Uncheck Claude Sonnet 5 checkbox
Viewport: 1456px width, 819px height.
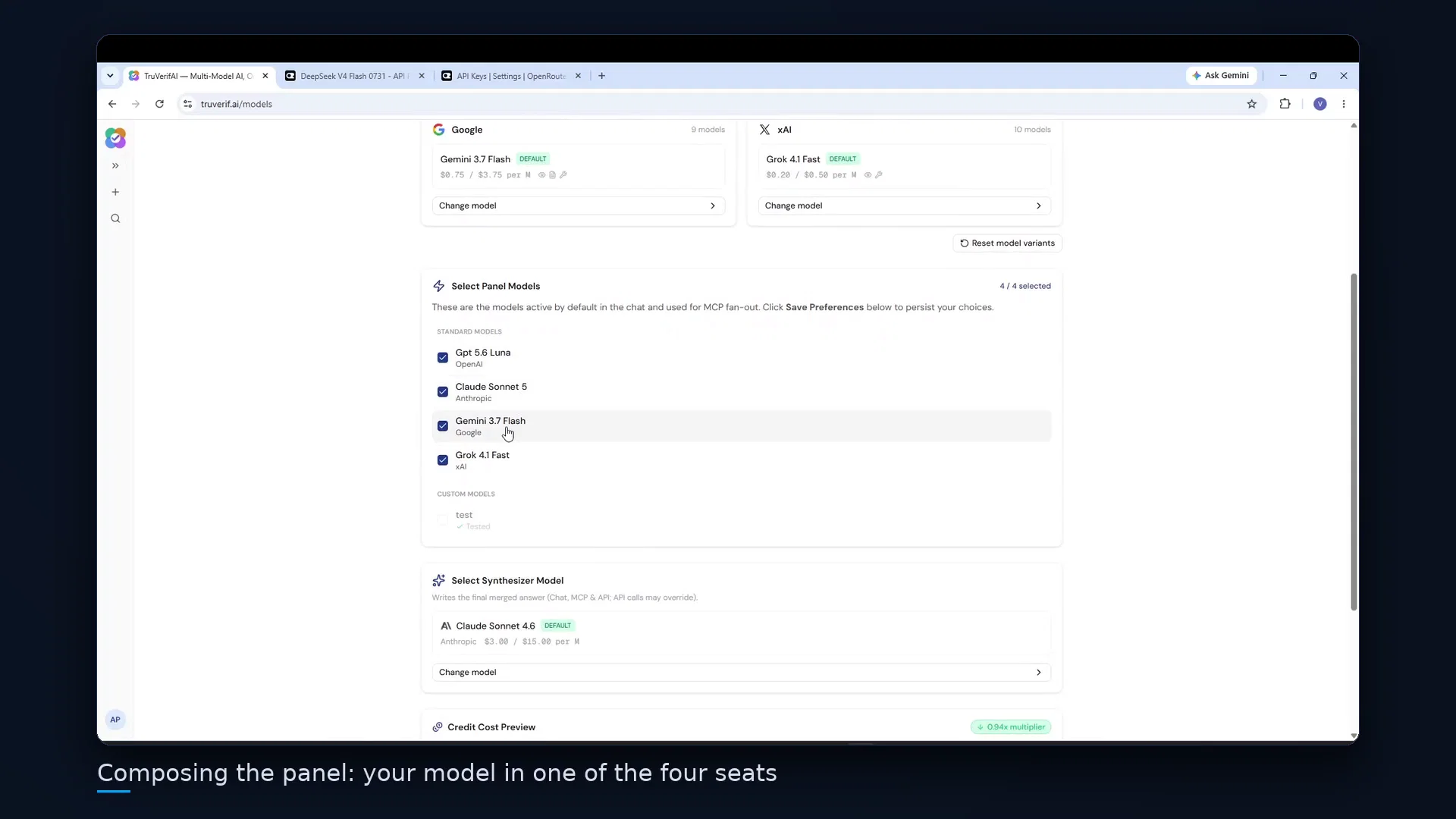443,392
